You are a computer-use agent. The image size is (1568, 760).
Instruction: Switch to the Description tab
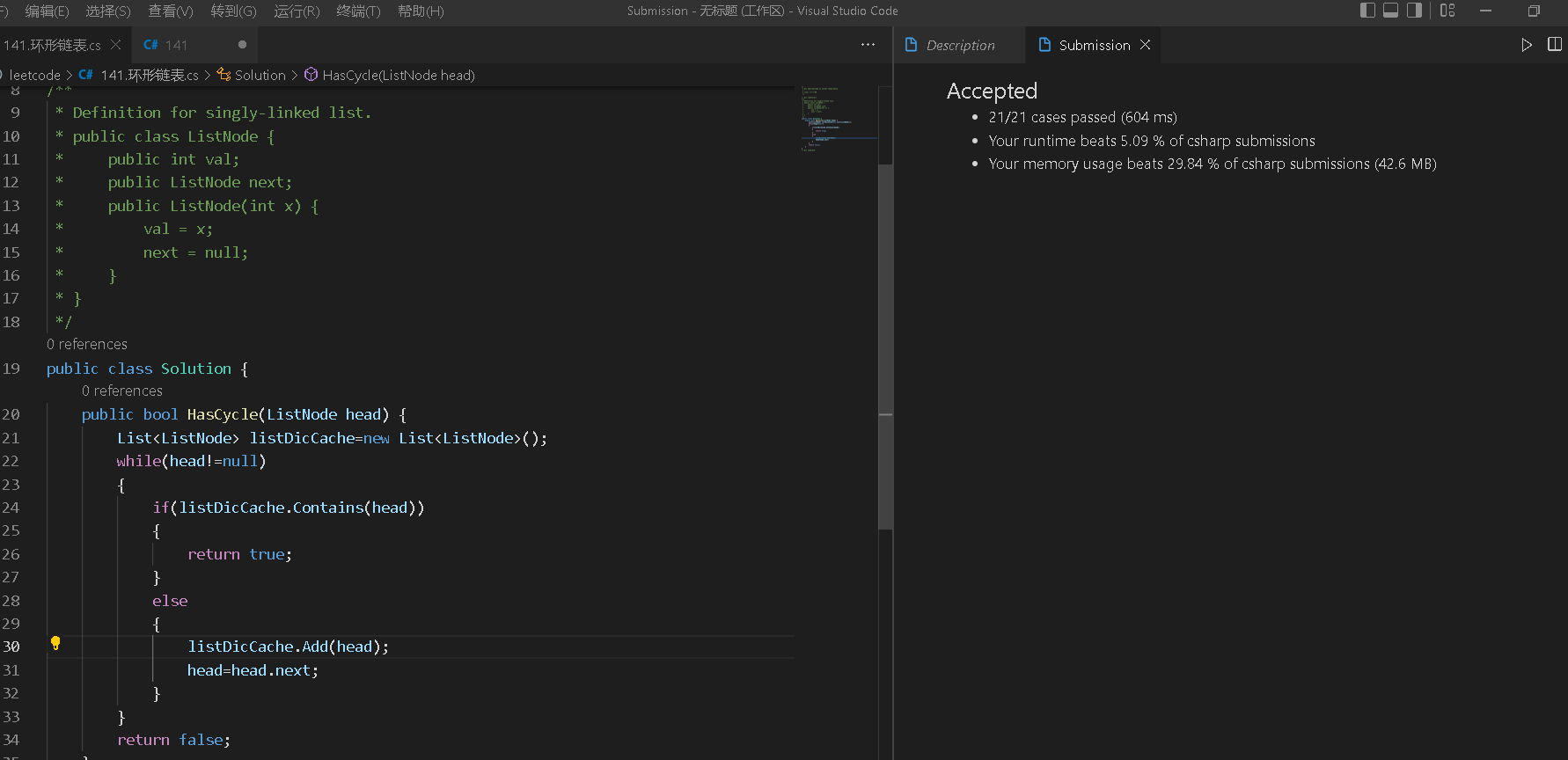(960, 45)
